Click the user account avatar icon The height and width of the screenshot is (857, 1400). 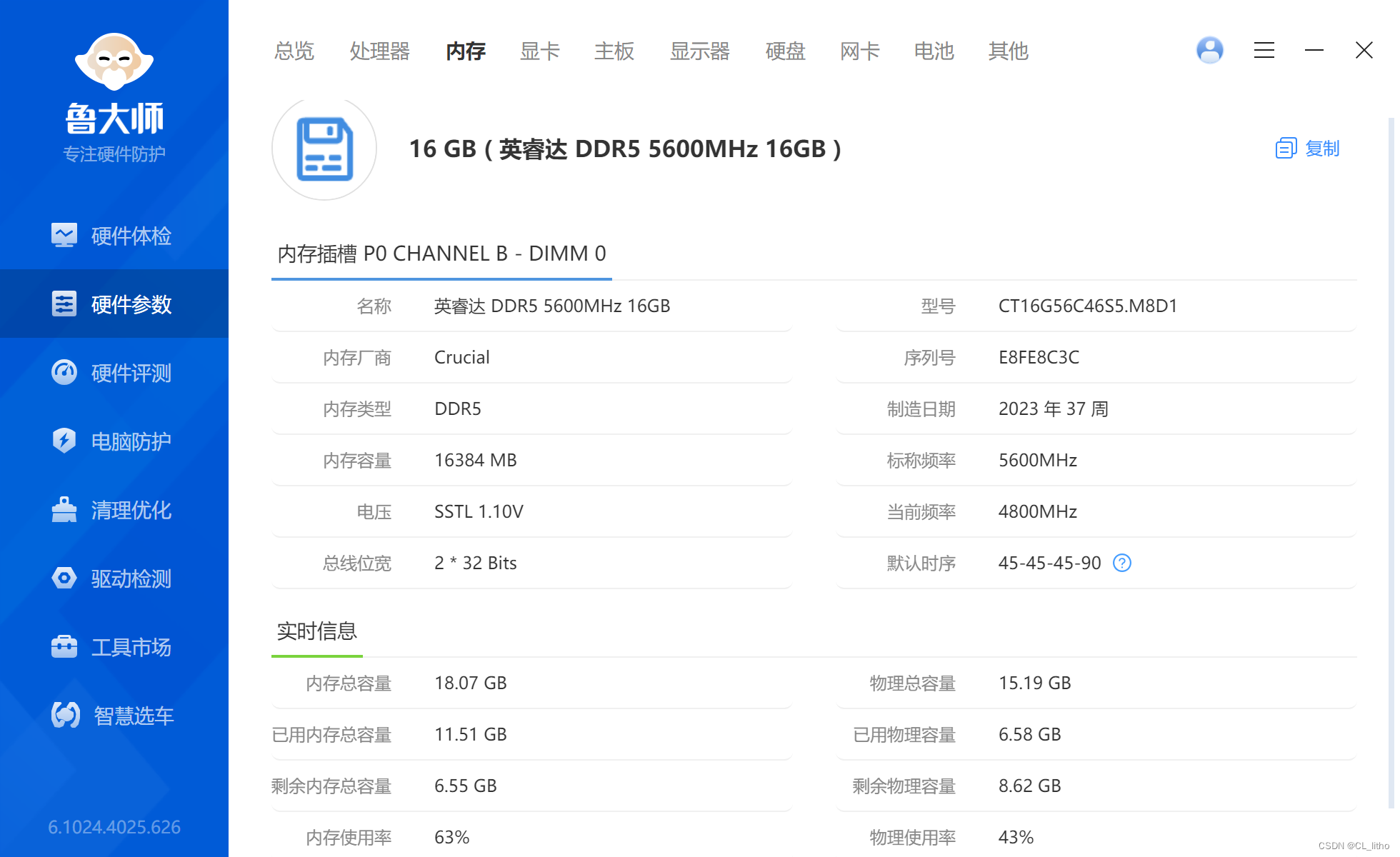point(1209,50)
